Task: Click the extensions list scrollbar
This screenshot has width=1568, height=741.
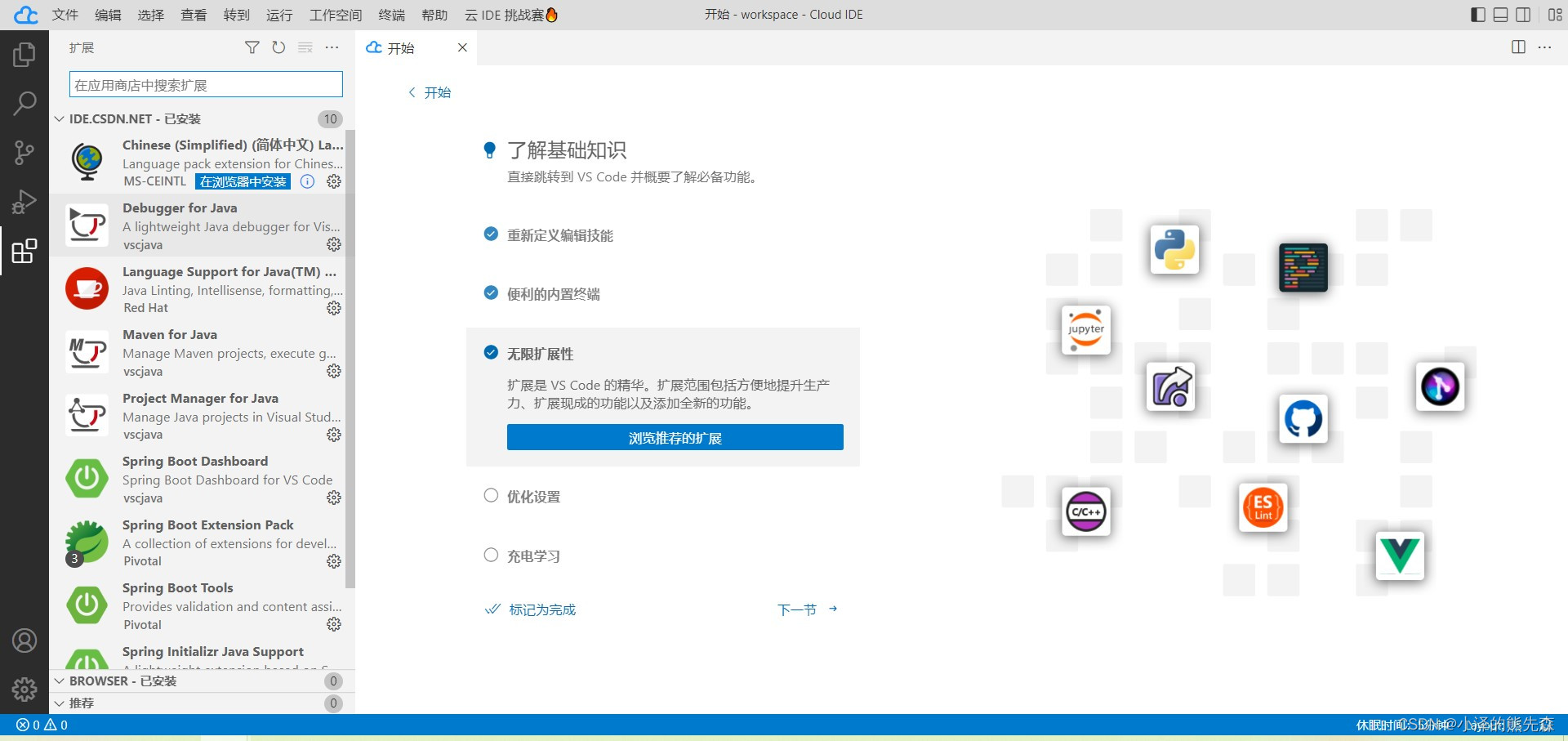Action: (350, 359)
